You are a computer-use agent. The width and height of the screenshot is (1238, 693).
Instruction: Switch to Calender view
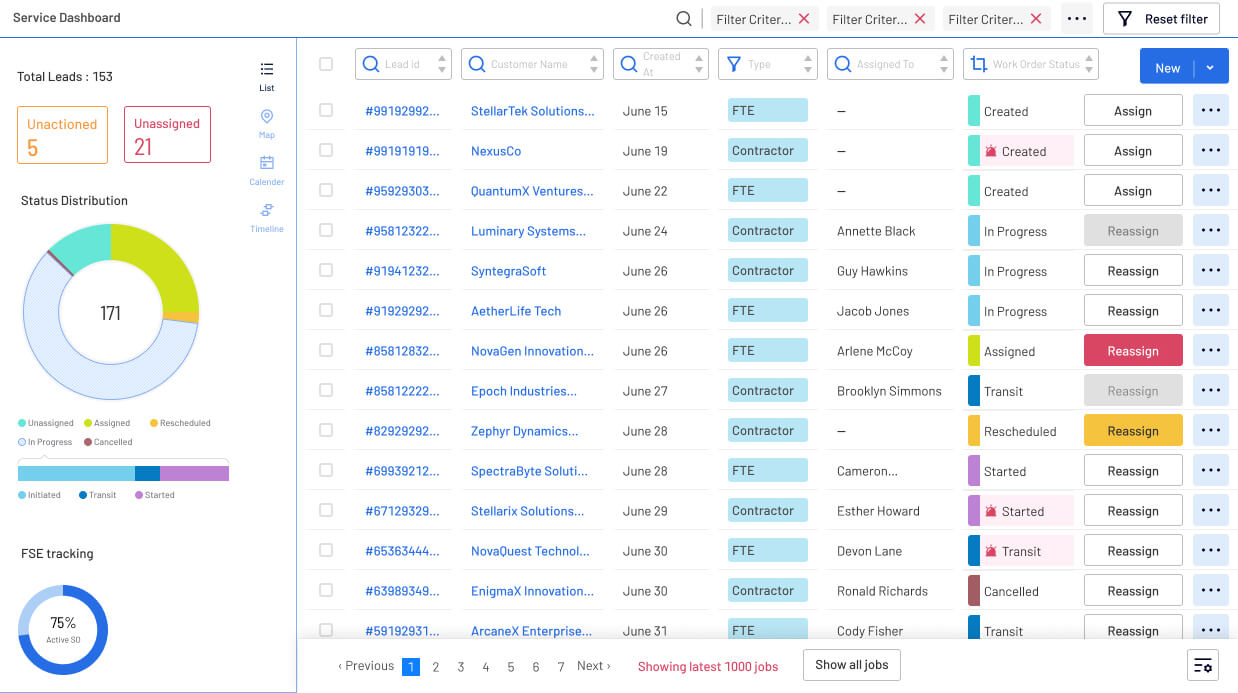click(x=267, y=170)
